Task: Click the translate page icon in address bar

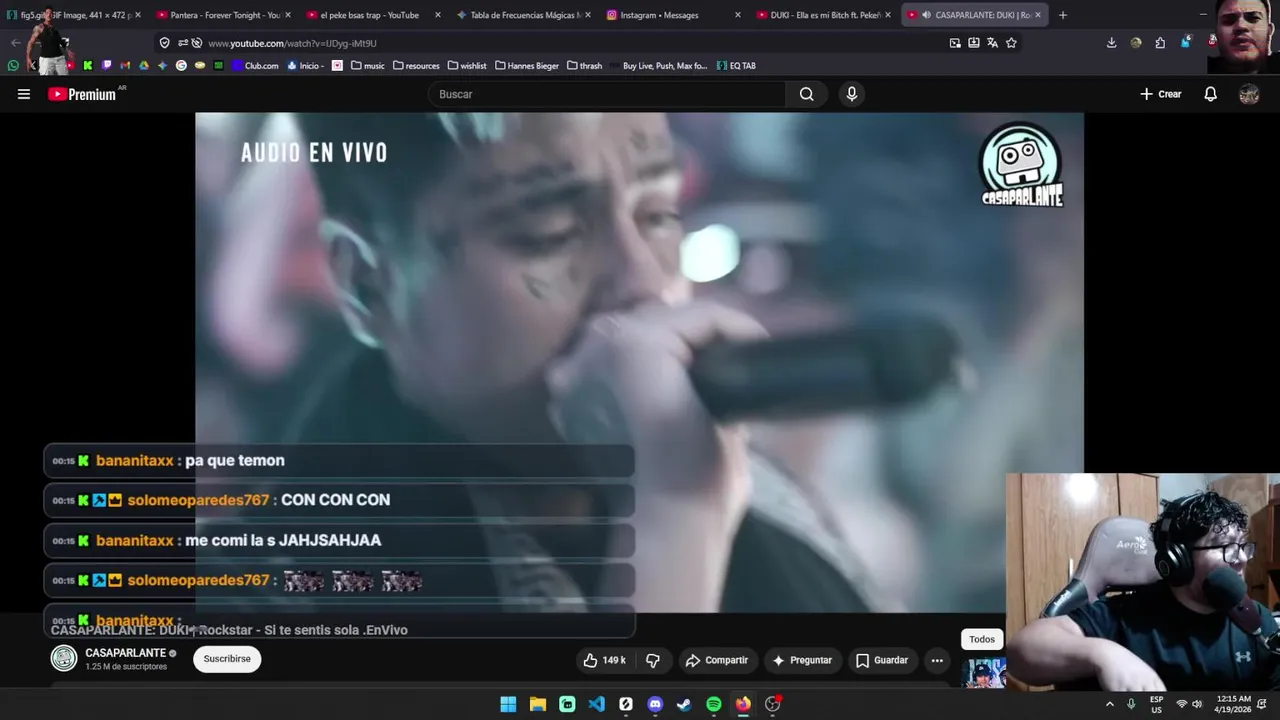Action: pos(992,43)
